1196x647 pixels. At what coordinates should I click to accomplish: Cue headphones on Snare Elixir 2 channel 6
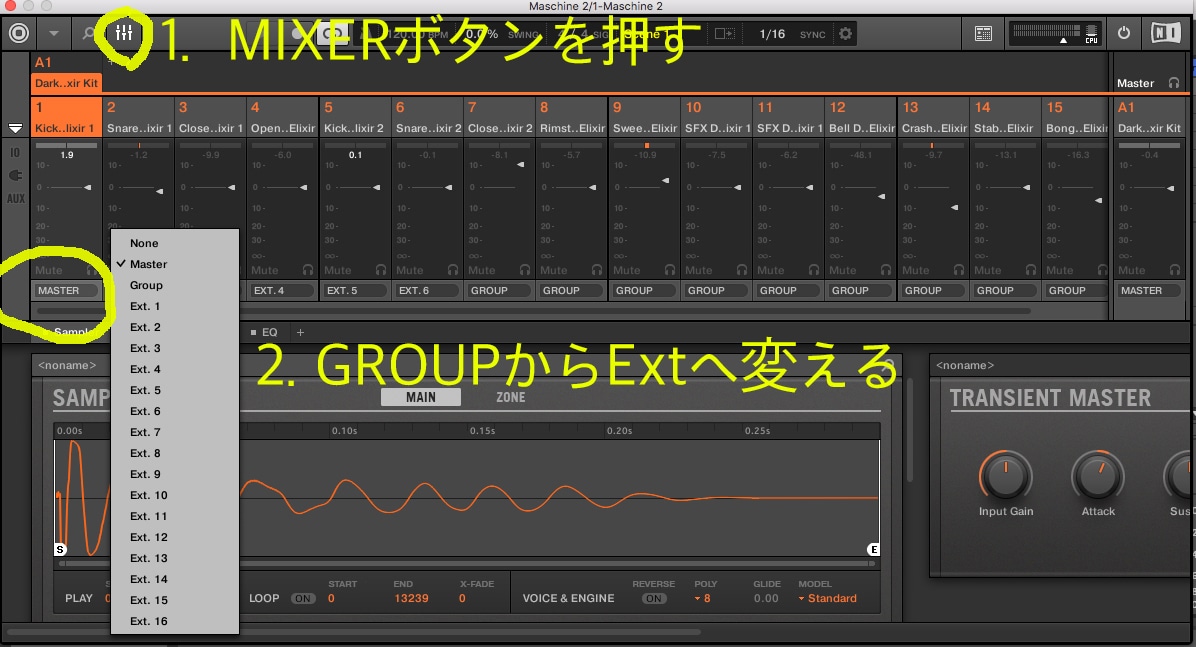453,270
